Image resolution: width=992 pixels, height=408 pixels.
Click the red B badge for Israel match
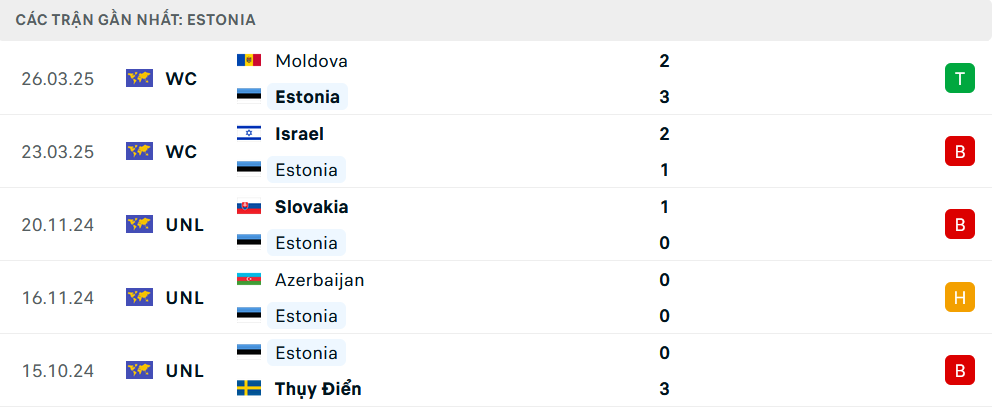point(960,151)
